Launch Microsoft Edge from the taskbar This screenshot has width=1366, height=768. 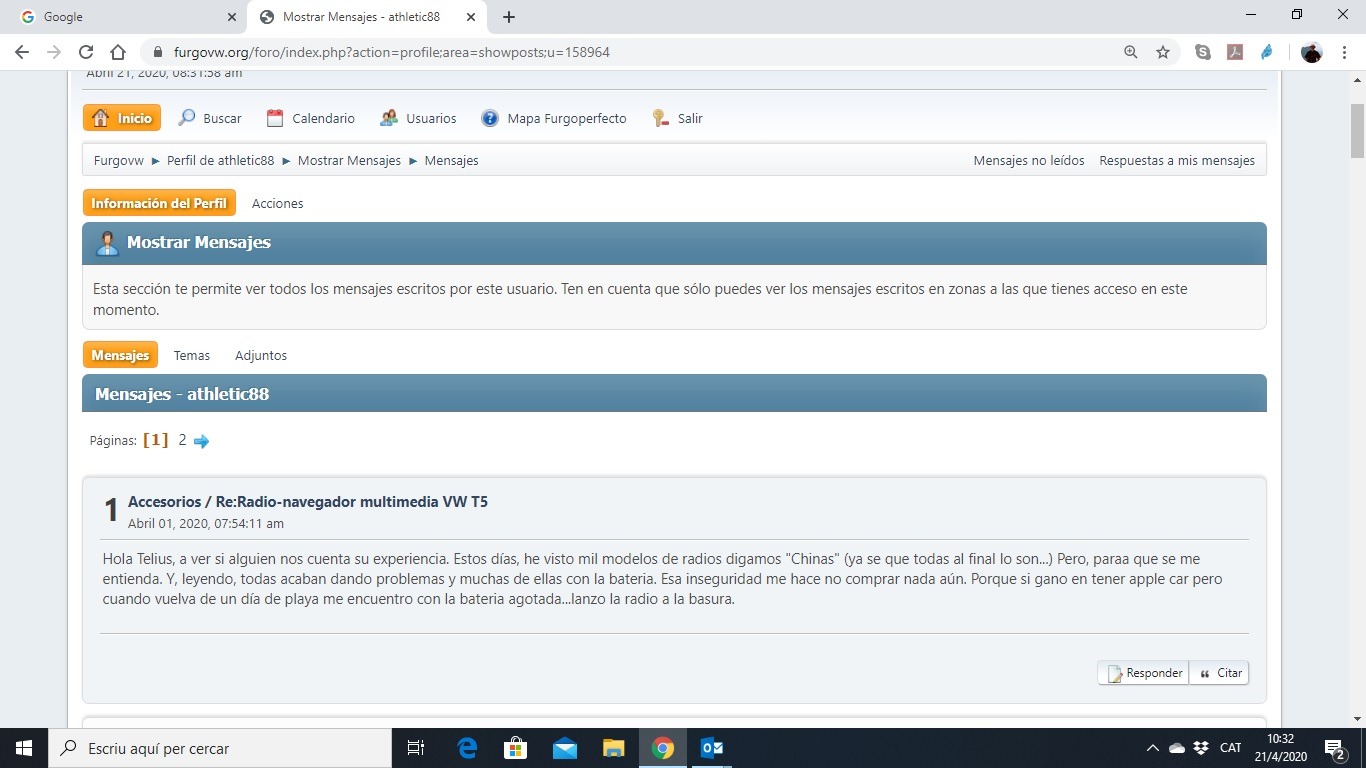467,748
